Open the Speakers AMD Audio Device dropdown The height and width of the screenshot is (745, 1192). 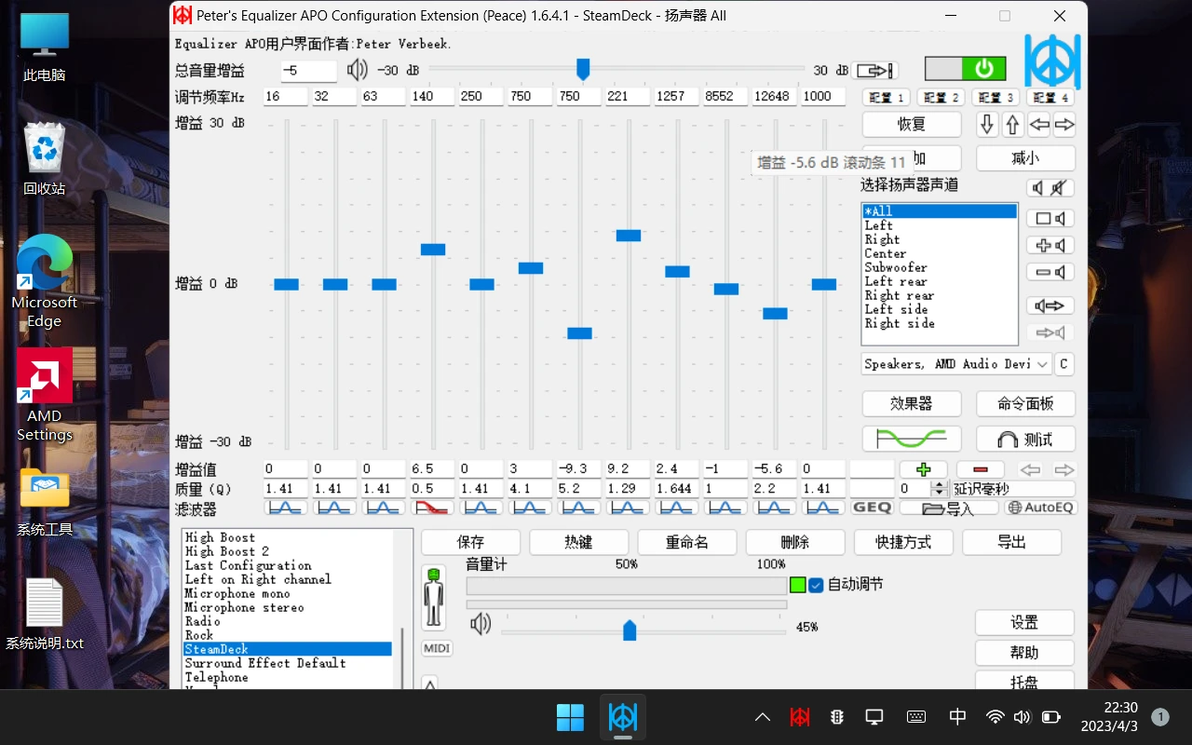point(956,364)
